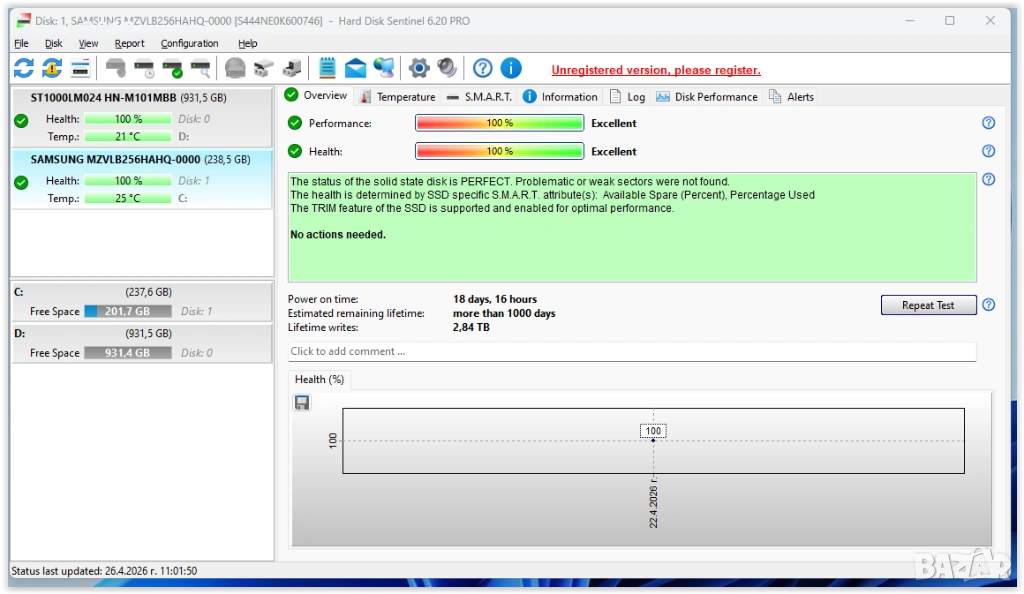Open the Configuration menu
Image resolution: width=1024 pixels, height=594 pixels.
(189, 44)
